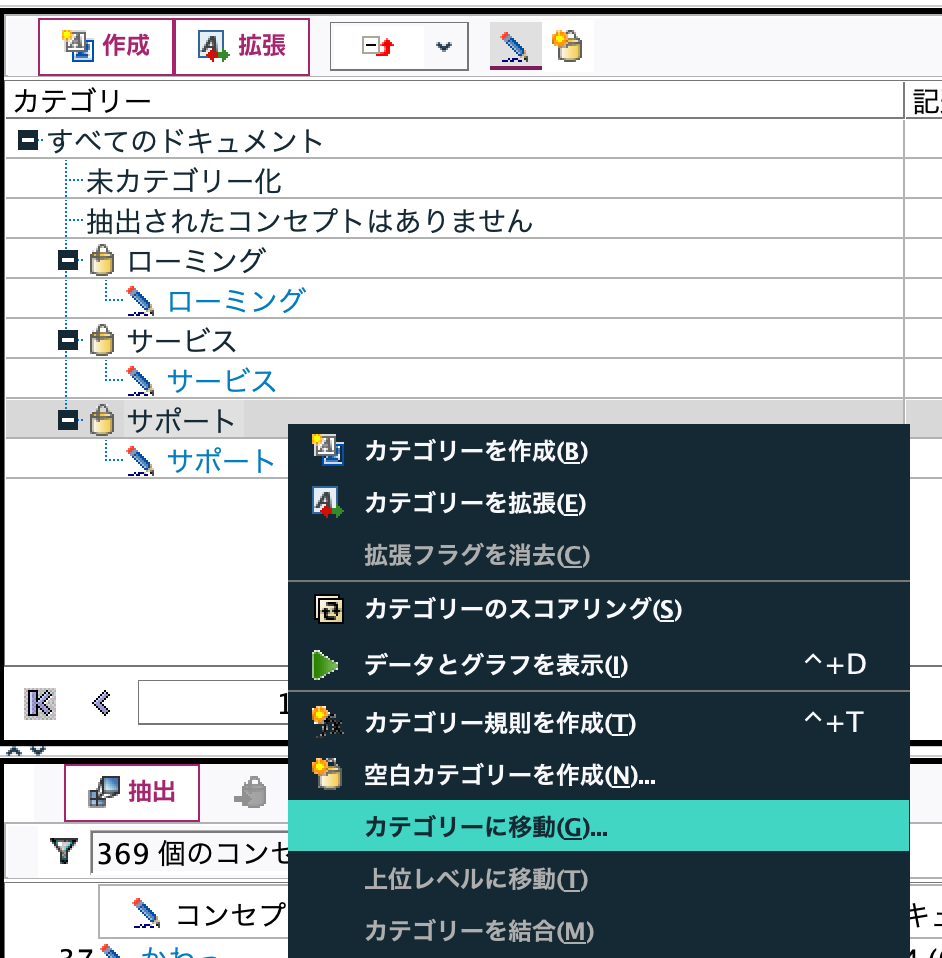Toggle the 作成 button state

tap(103, 44)
